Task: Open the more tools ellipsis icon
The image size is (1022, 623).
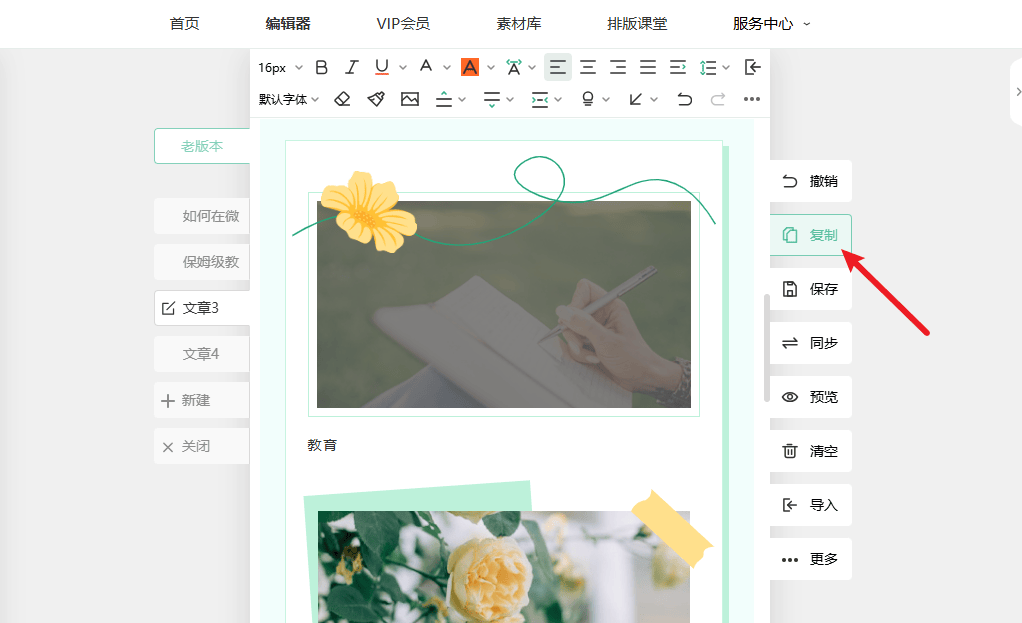Action: coord(752,99)
